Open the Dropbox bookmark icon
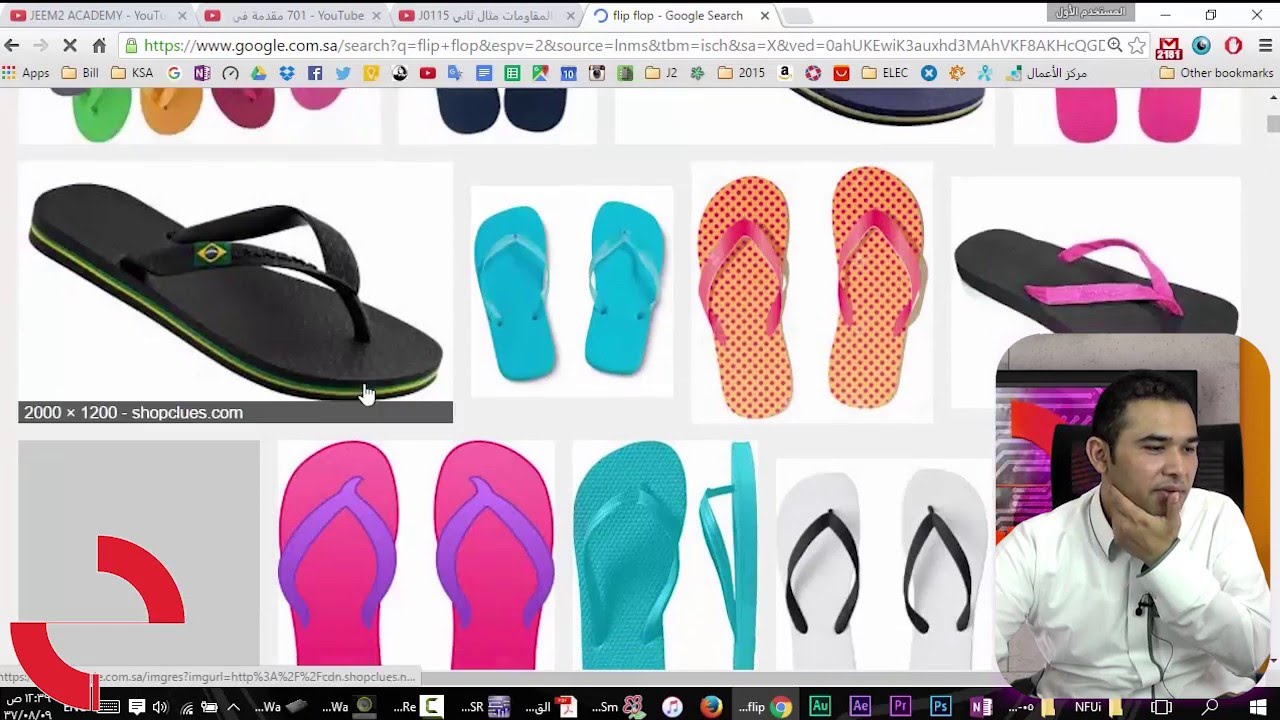1280x720 pixels. [287, 73]
